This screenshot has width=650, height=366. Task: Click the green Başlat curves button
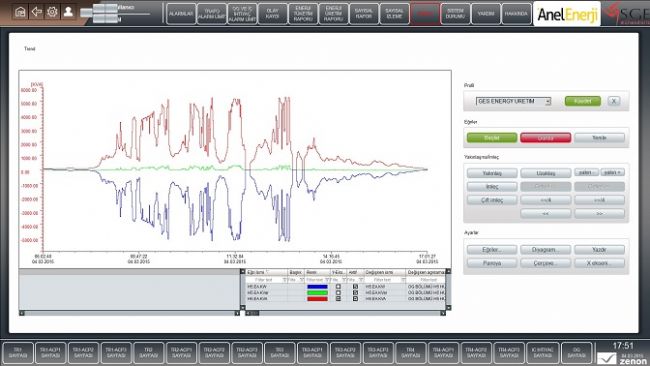[x=492, y=138]
